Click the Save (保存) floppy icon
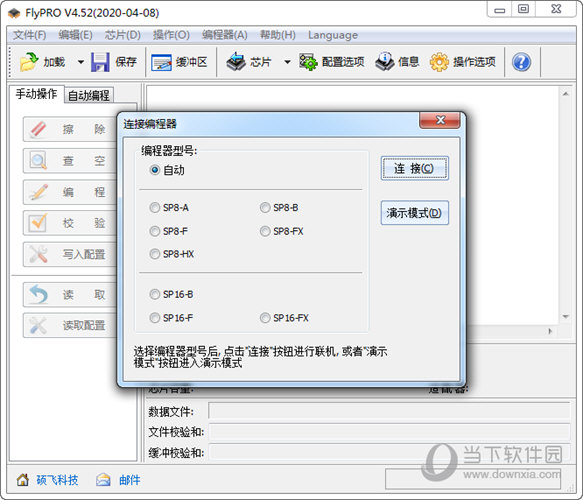The image size is (583, 500). pos(100,62)
